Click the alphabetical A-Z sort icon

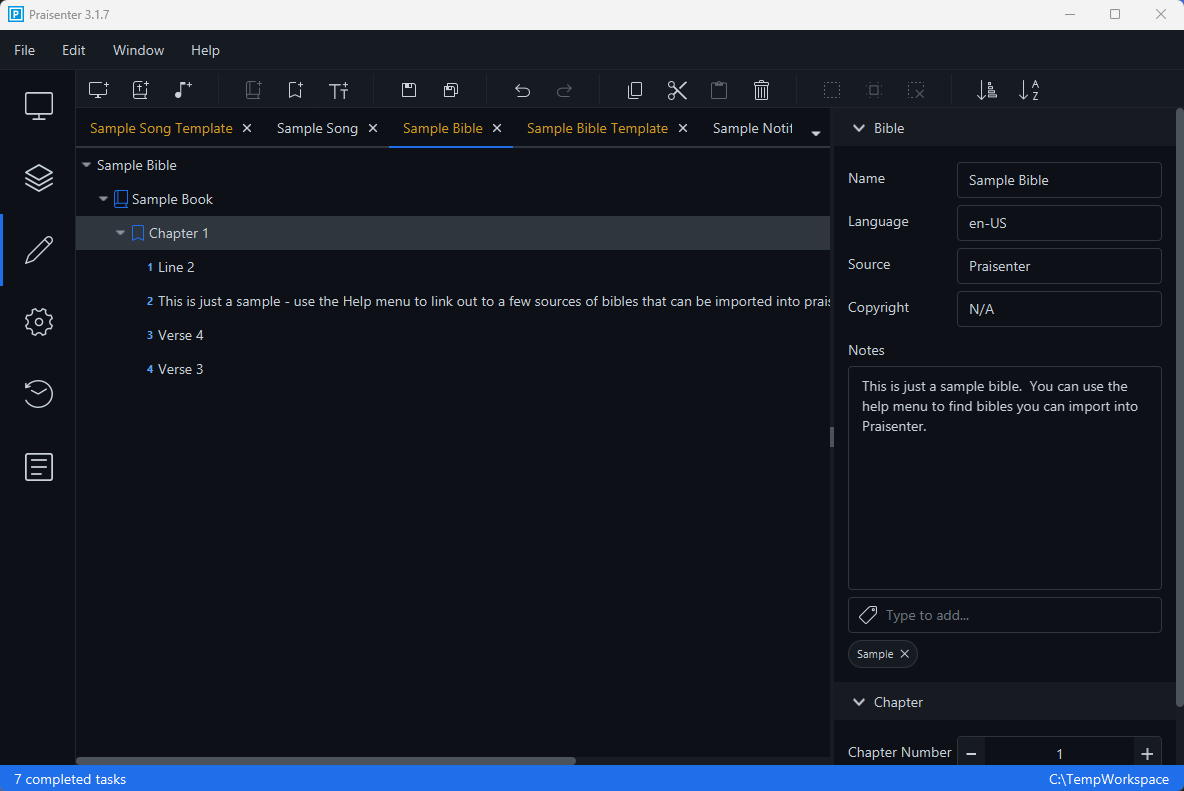point(1028,90)
